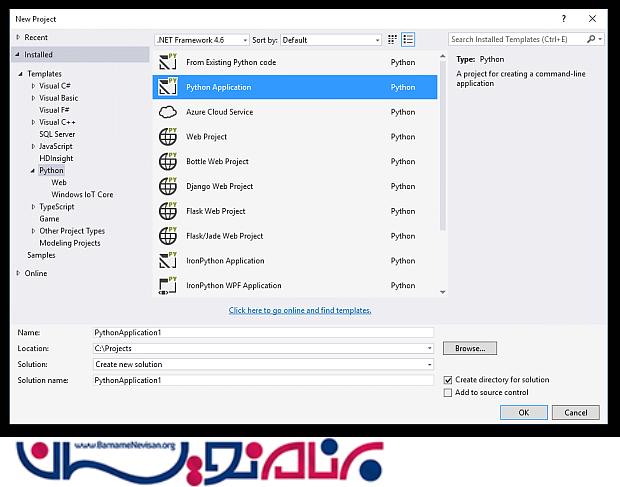
Task: Select Web under Python
Action: (x=59, y=183)
